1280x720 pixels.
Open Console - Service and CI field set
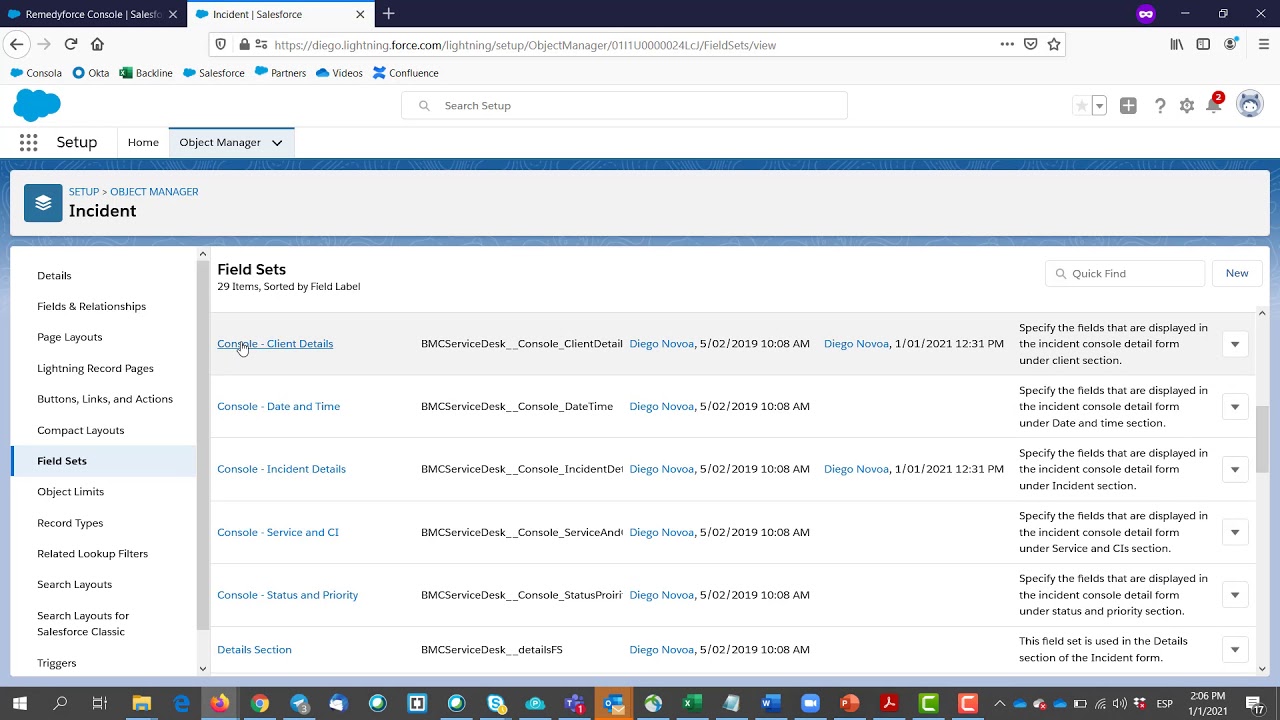(277, 532)
